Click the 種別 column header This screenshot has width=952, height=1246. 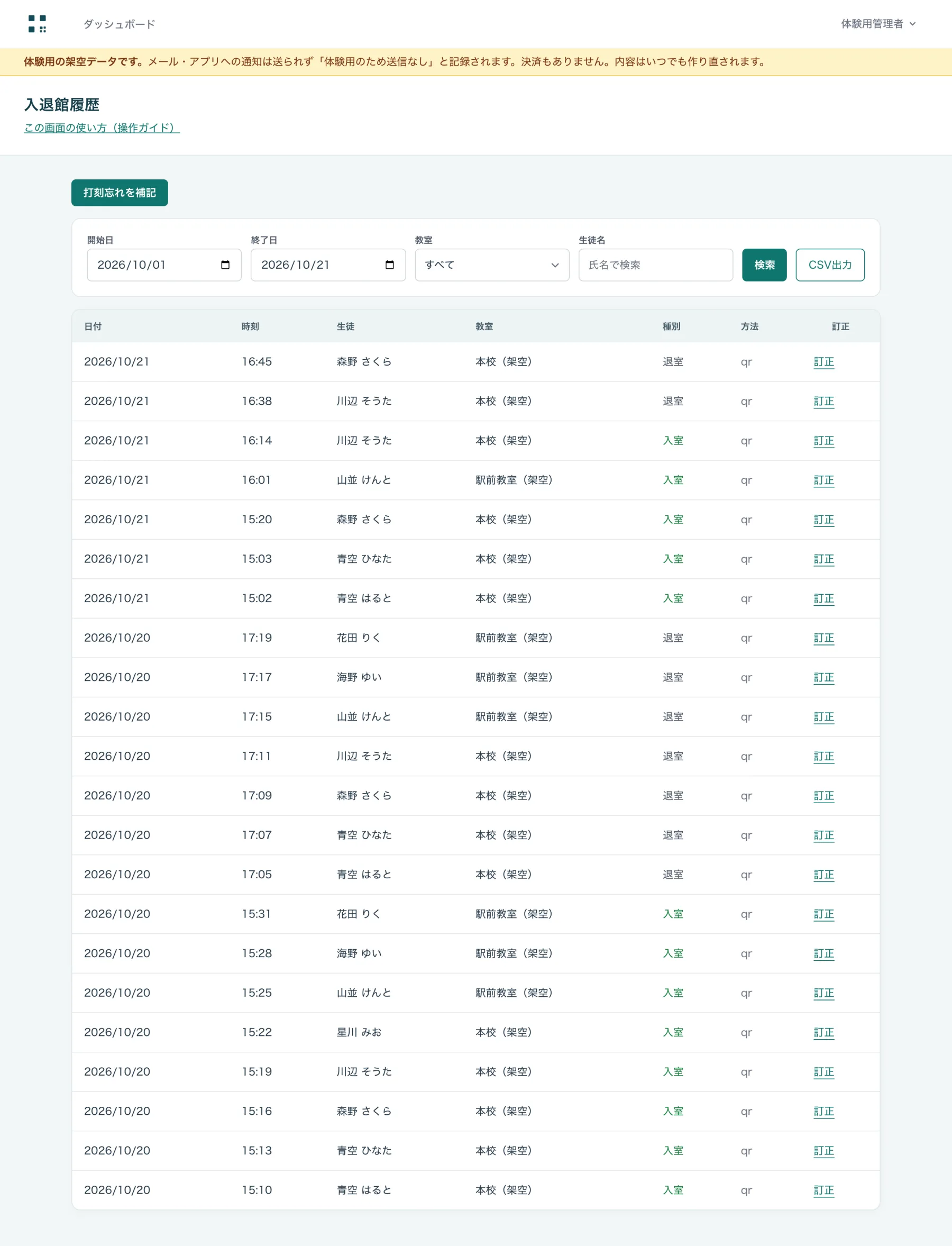pos(672,326)
